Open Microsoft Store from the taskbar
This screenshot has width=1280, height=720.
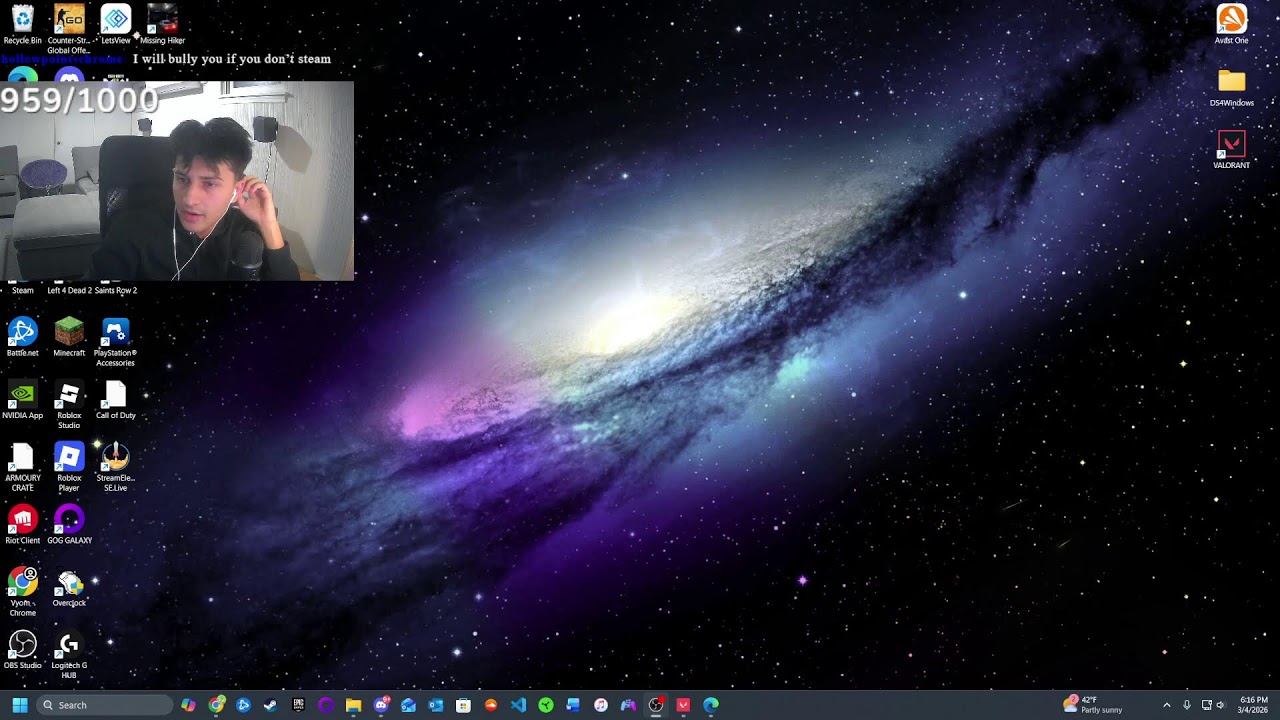tap(463, 705)
